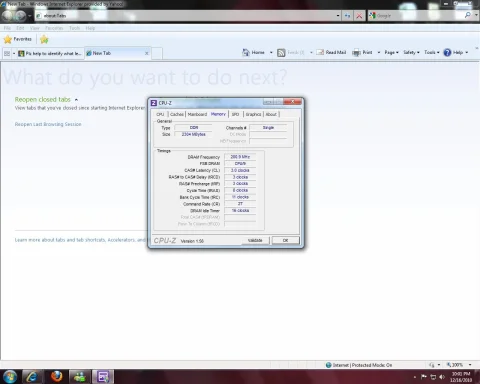Expand the Help dropdown arrow
Image resolution: width=480 pixels, height=384 pixels.
click(467, 52)
